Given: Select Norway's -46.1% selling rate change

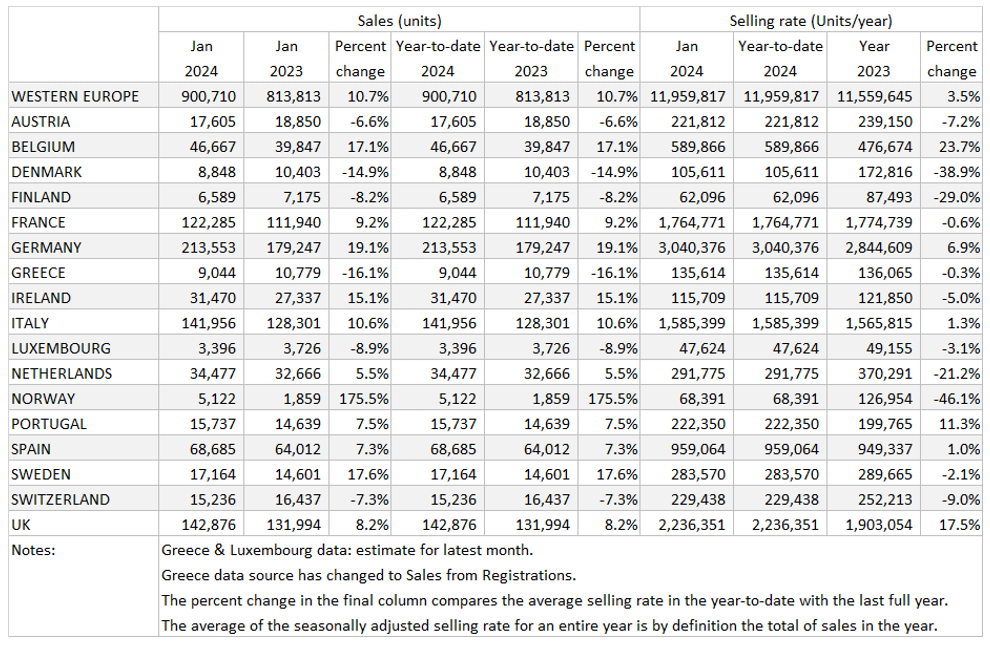Looking at the screenshot, I should click(x=955, y=398).
